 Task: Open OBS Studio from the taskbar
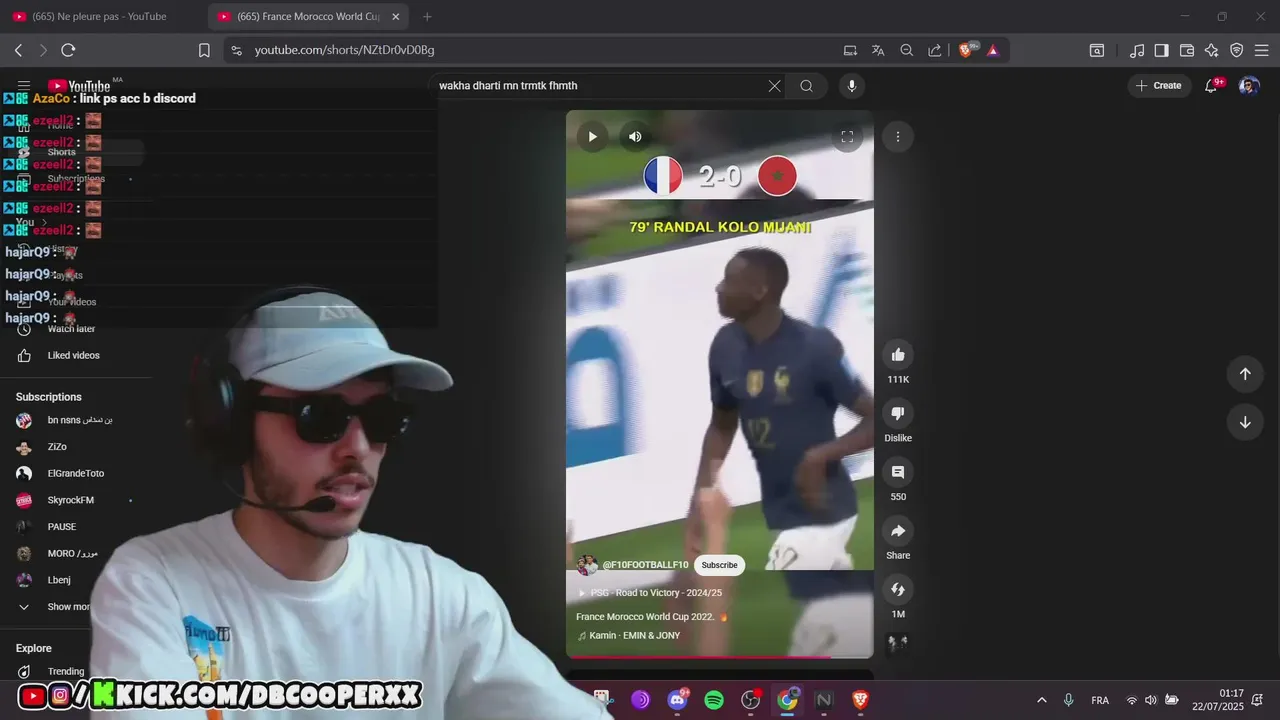click(751, 700)
